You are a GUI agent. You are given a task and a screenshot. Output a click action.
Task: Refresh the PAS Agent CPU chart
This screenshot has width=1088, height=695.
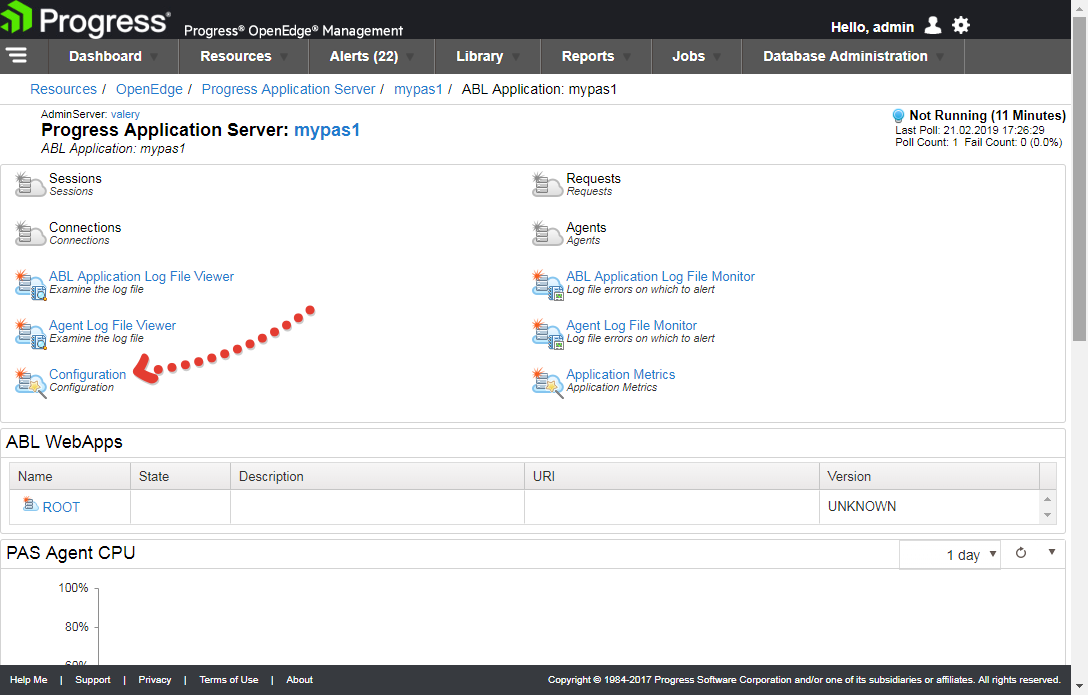(x=1021, y=553)
